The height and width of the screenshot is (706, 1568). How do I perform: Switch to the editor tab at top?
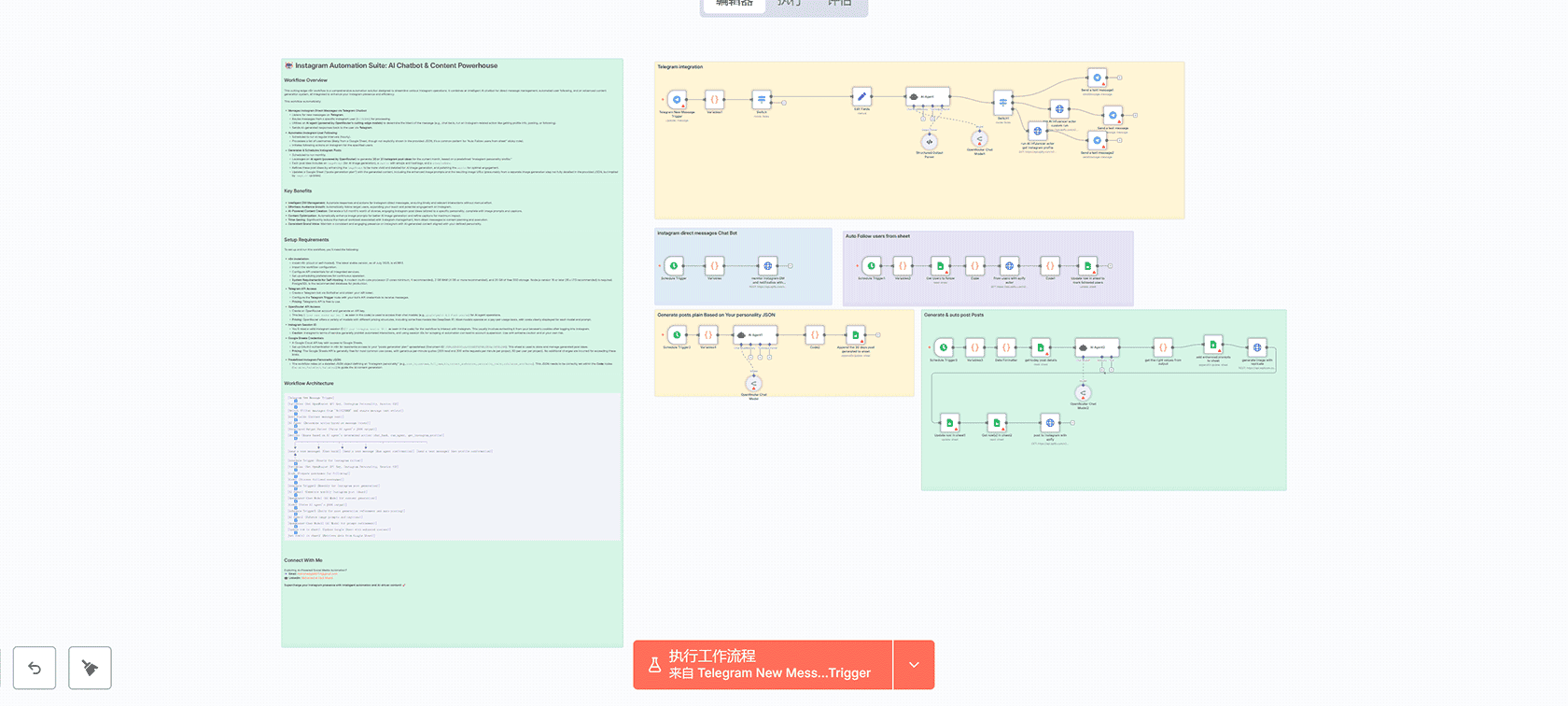[x=734, y=4]
